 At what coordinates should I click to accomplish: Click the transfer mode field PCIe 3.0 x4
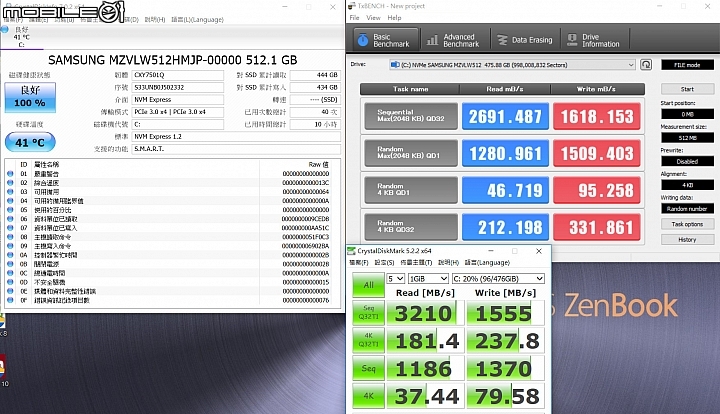178,112
